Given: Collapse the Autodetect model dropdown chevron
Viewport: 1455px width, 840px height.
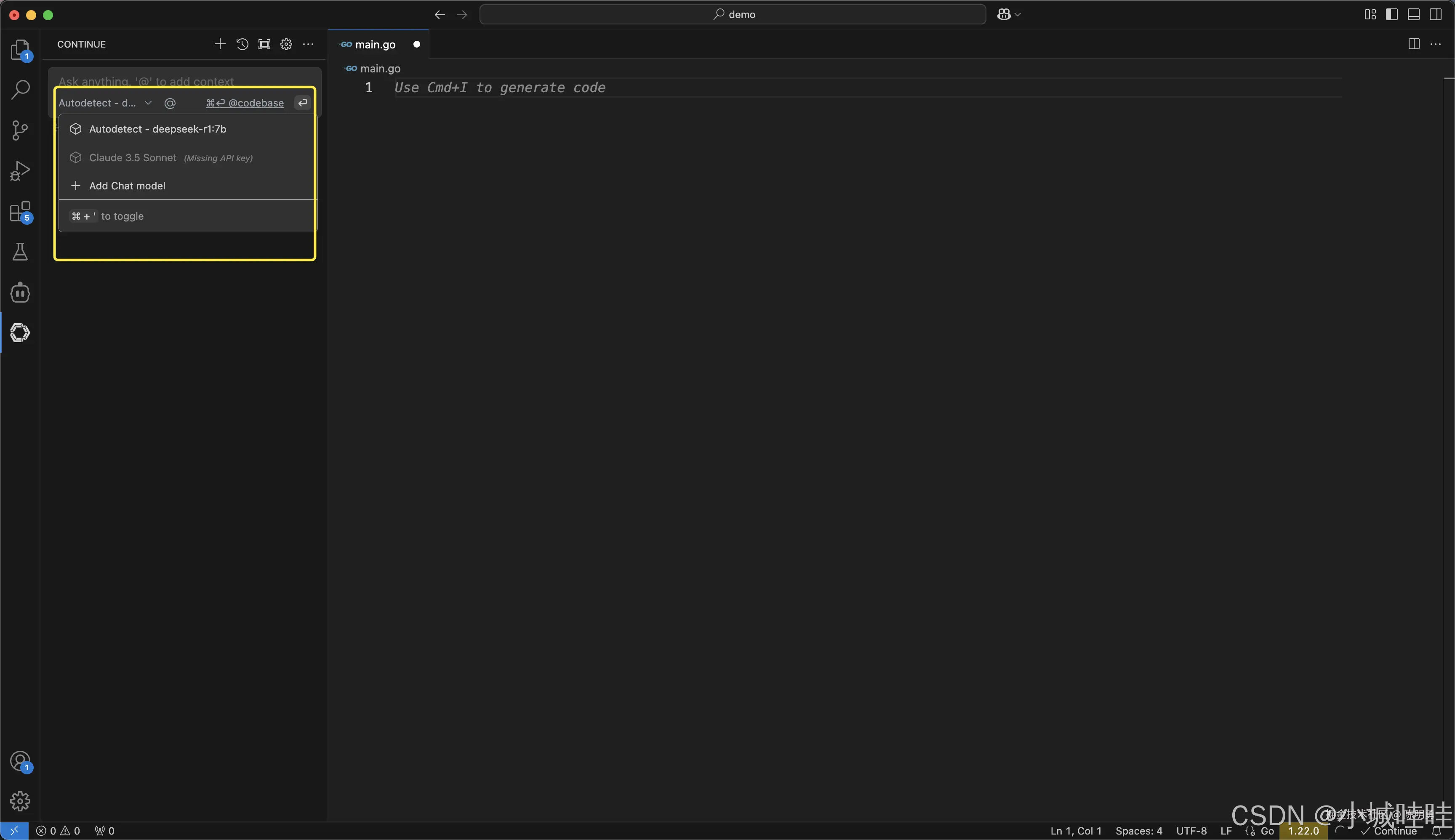Looking at the screenshot, I should 148,103.
